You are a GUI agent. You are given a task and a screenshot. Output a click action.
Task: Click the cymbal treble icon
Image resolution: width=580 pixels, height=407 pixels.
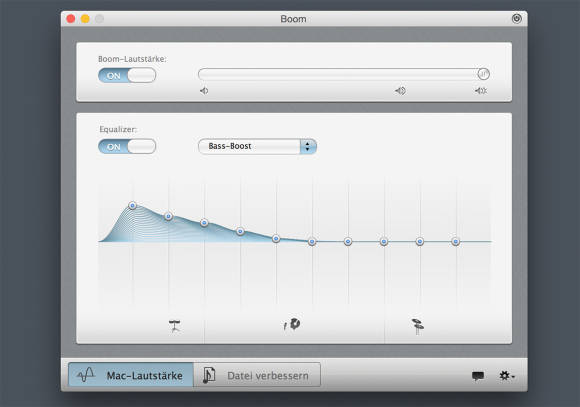[x=418, y=326]
